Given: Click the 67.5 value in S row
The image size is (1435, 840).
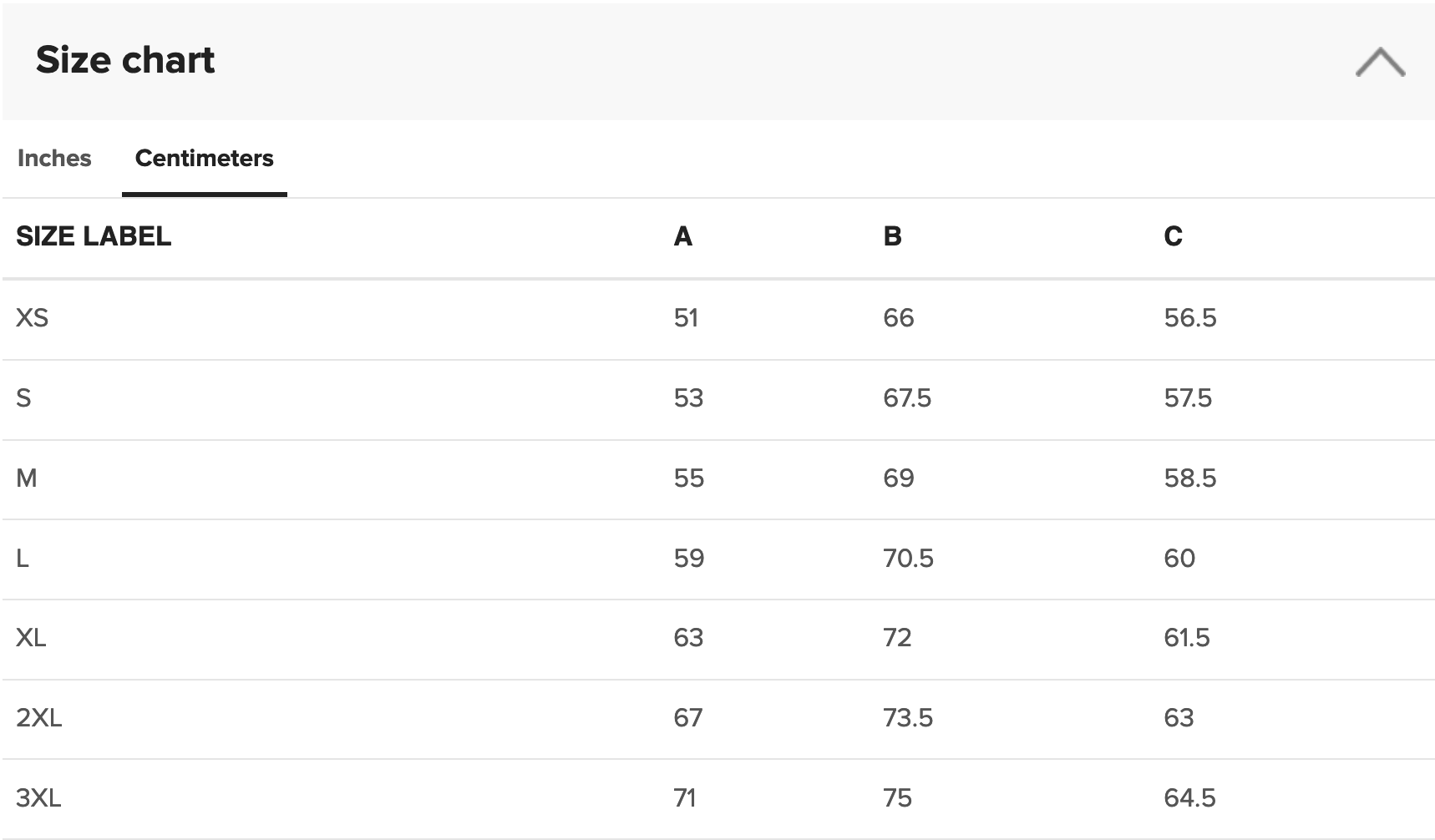Looking at the screenshot, I should 907,397.
